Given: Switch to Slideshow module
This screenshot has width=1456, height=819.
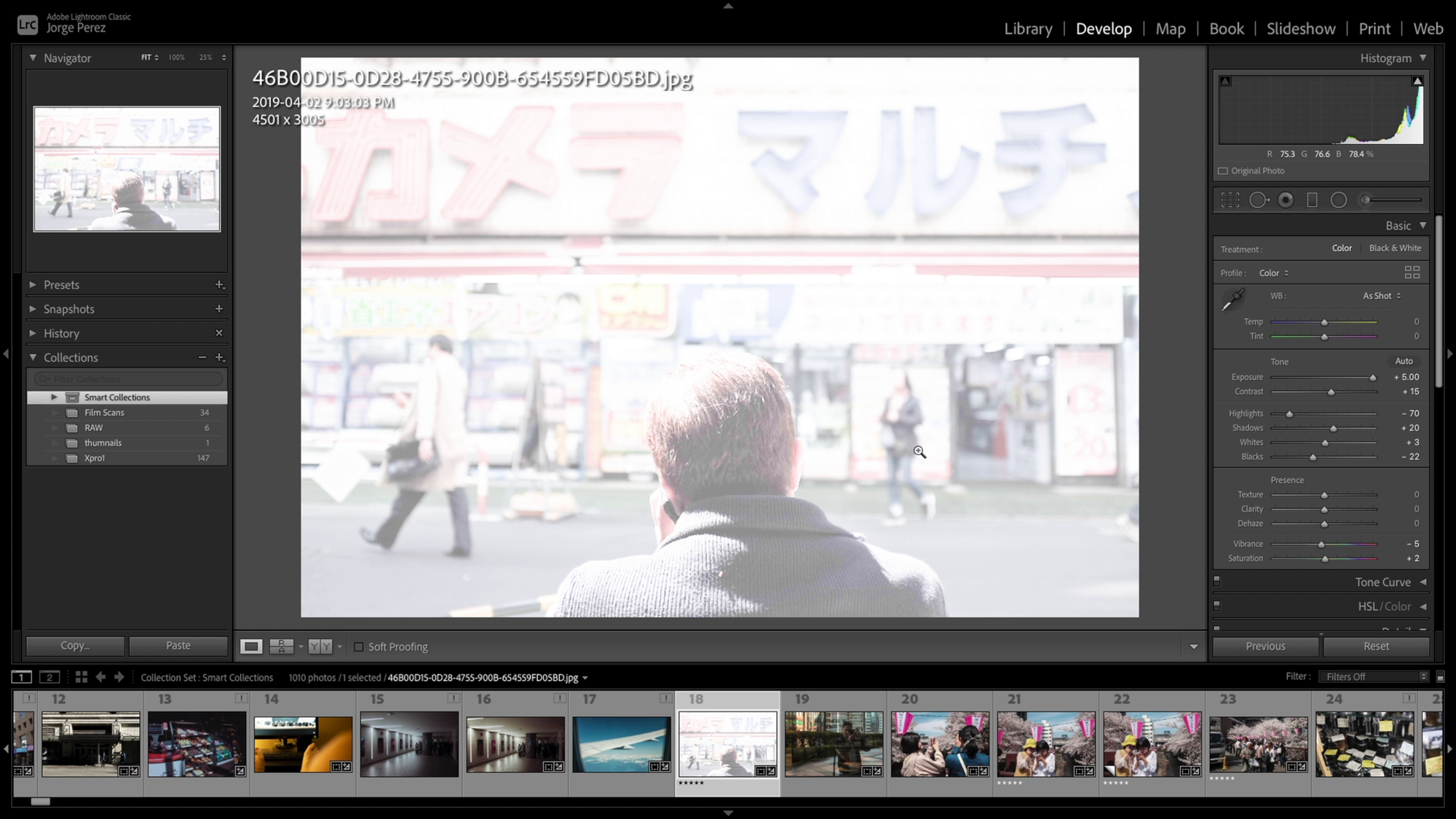Looking at the screenshot, I should point(1301,28).
